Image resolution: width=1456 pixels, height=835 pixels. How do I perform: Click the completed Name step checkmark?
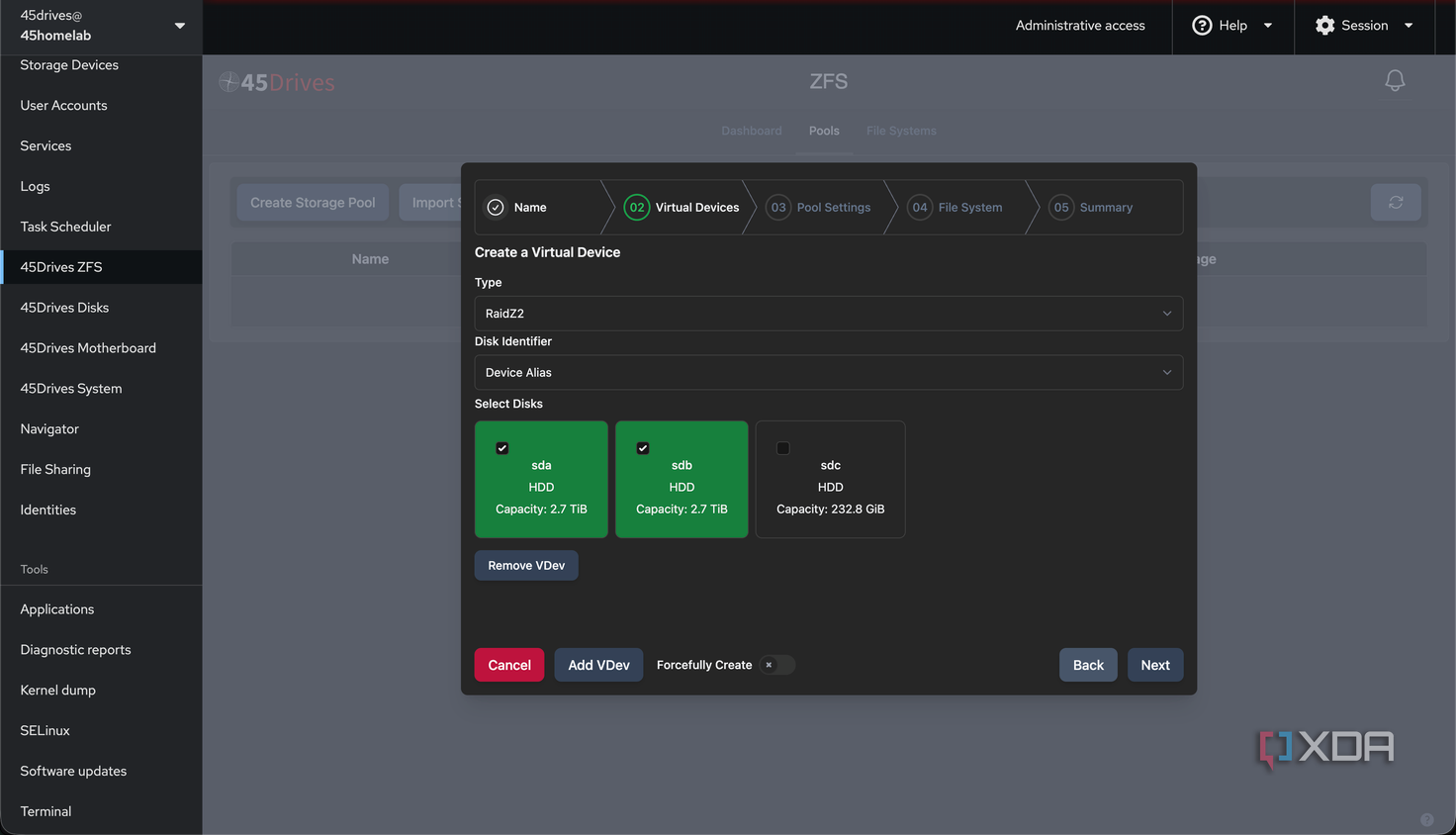point(496,208)
